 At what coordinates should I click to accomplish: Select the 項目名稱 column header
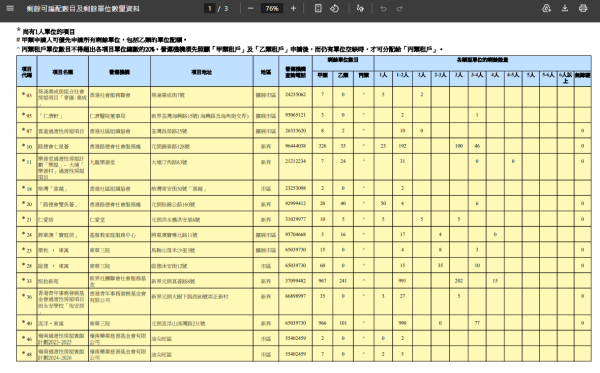point(63,72)
